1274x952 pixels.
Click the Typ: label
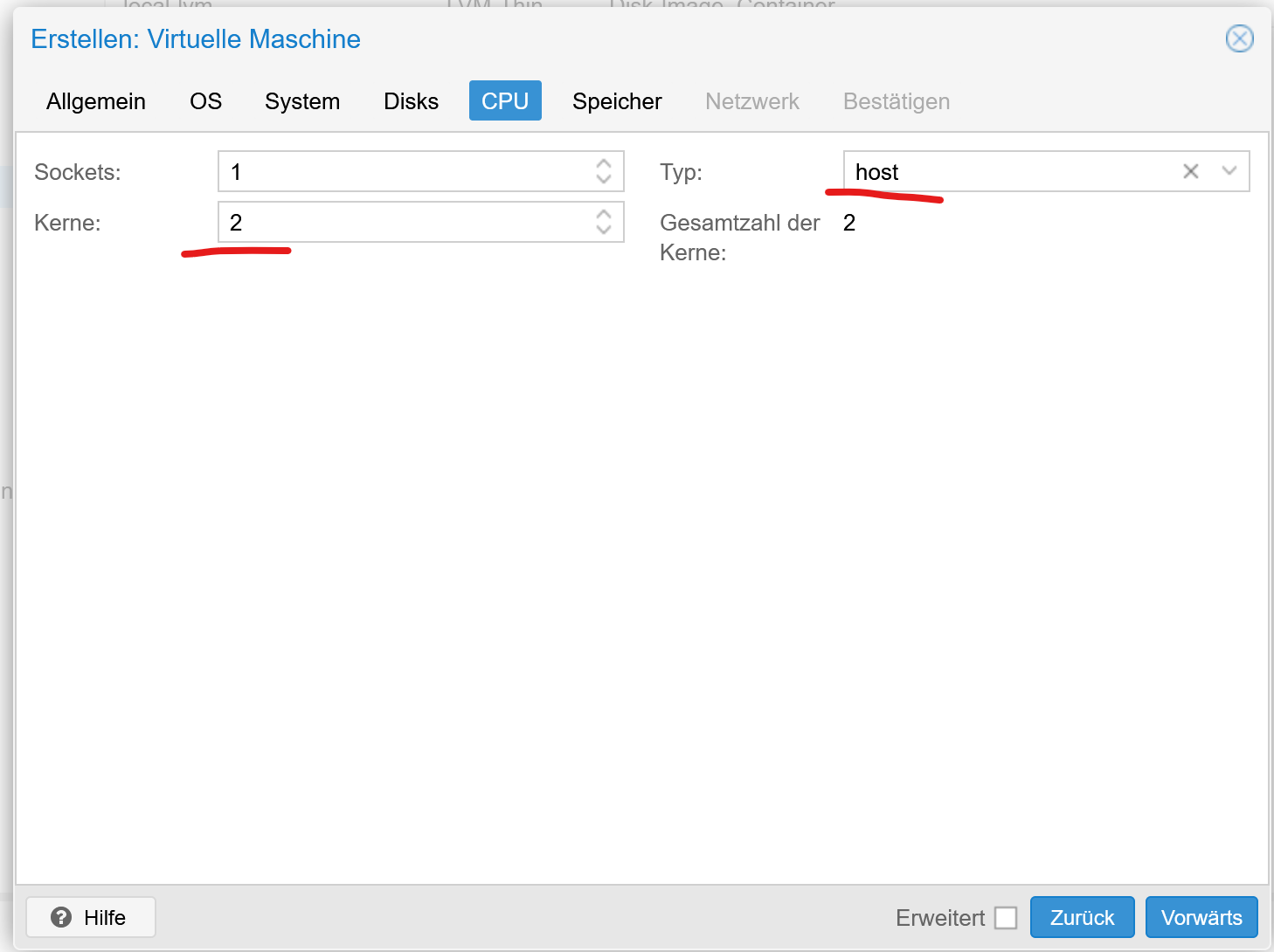(681, 172)
